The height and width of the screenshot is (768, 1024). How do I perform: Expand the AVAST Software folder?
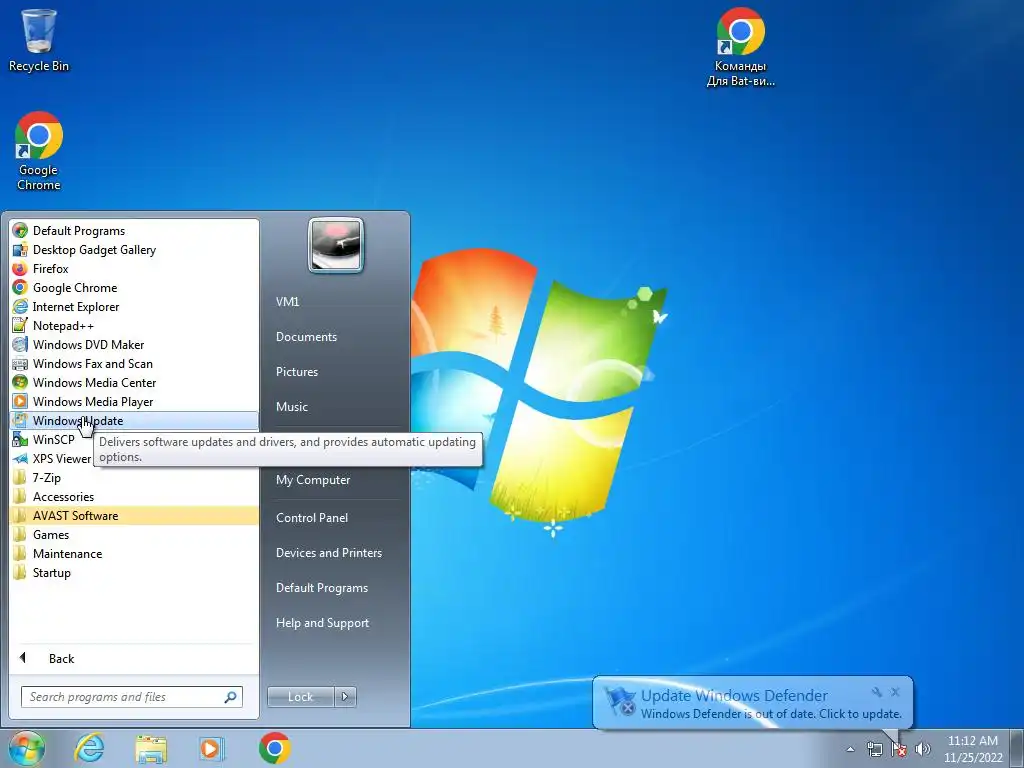(x=135, y=515)
